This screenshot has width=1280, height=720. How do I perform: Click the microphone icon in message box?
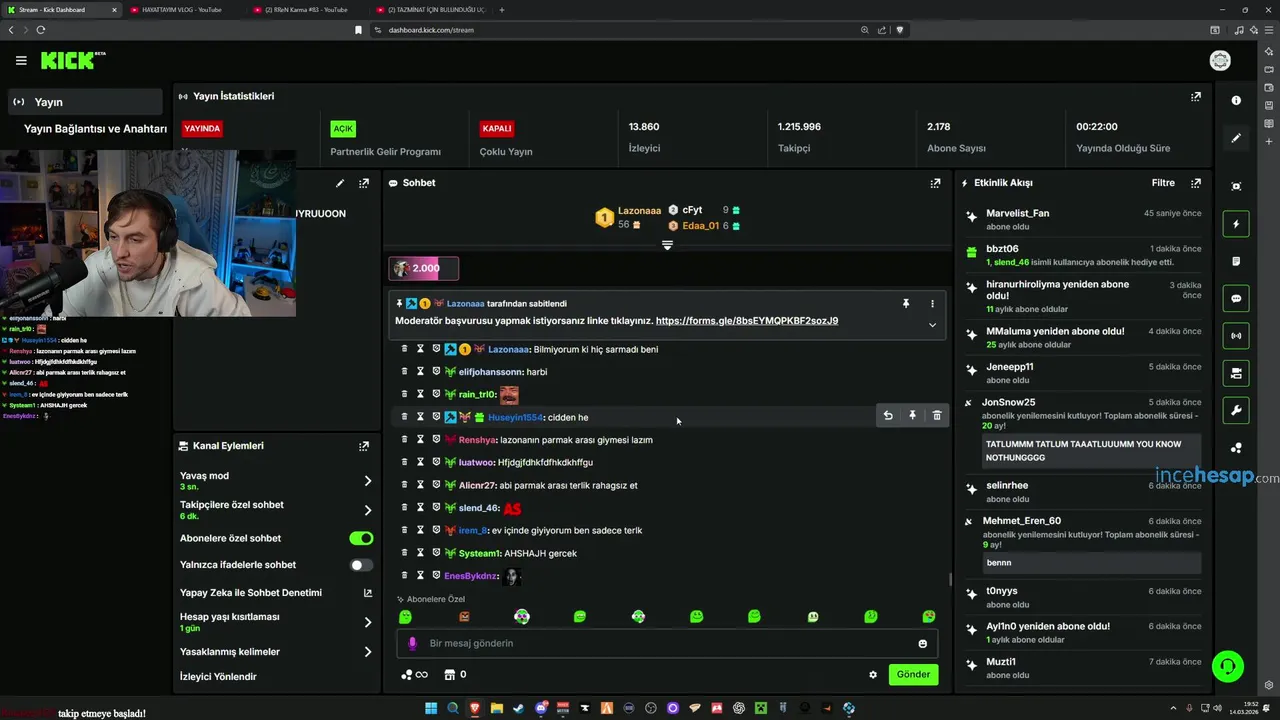point(412,644)
